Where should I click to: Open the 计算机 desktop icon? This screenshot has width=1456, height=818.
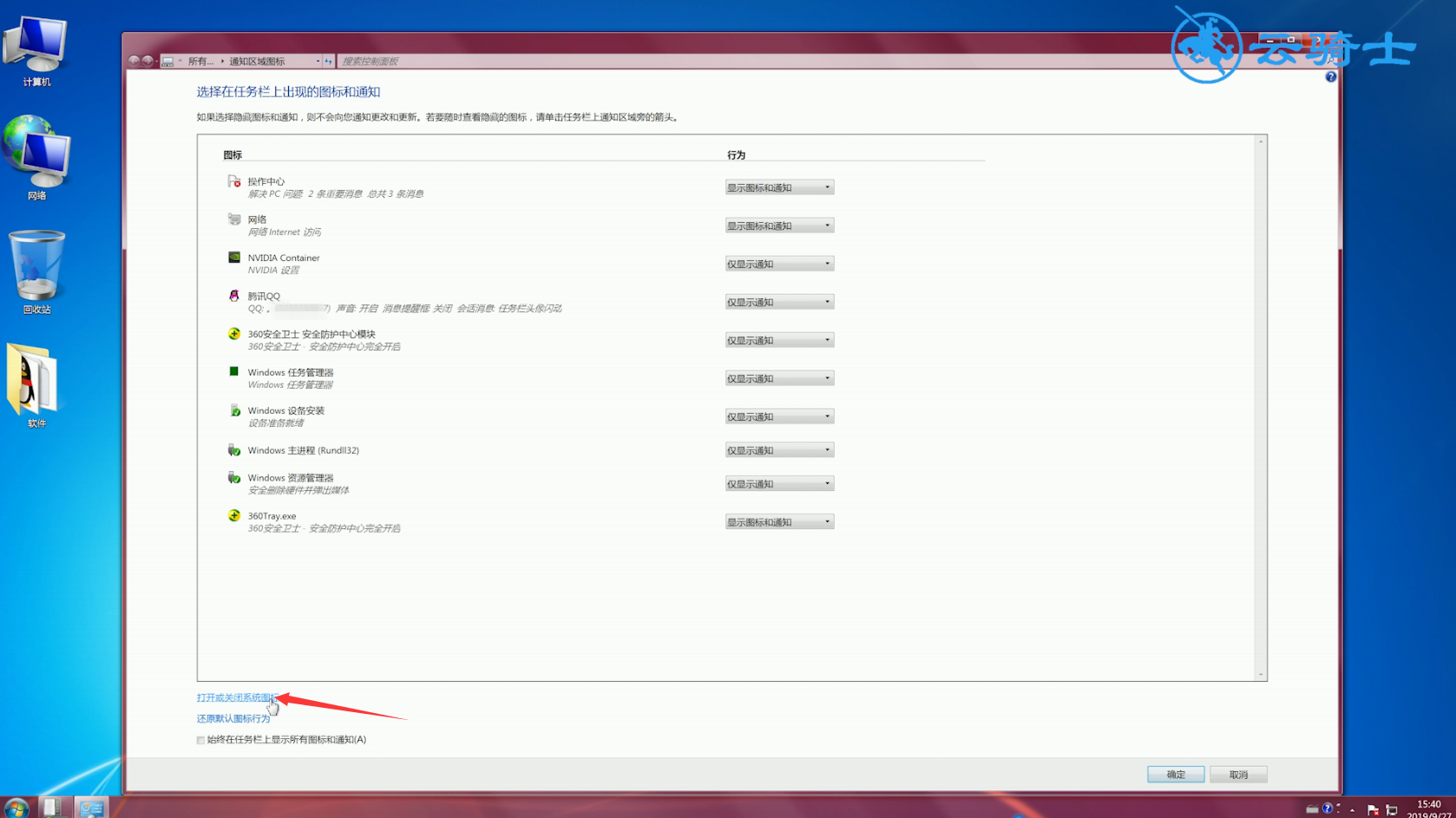pos(36,51)
